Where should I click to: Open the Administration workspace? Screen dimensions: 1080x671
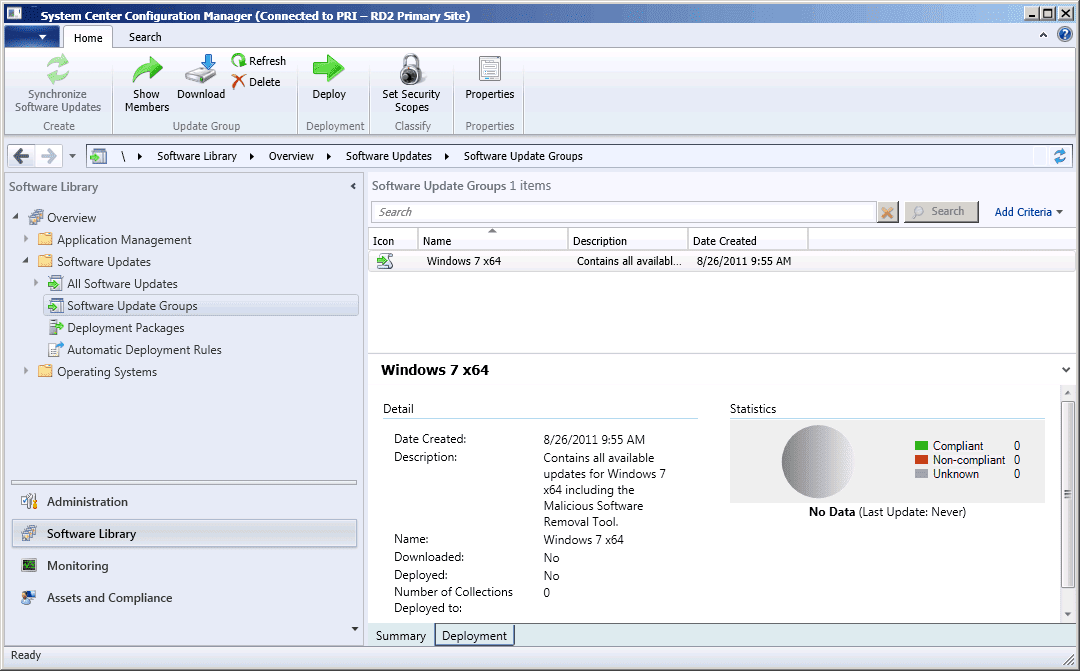(x=184, y=502)
